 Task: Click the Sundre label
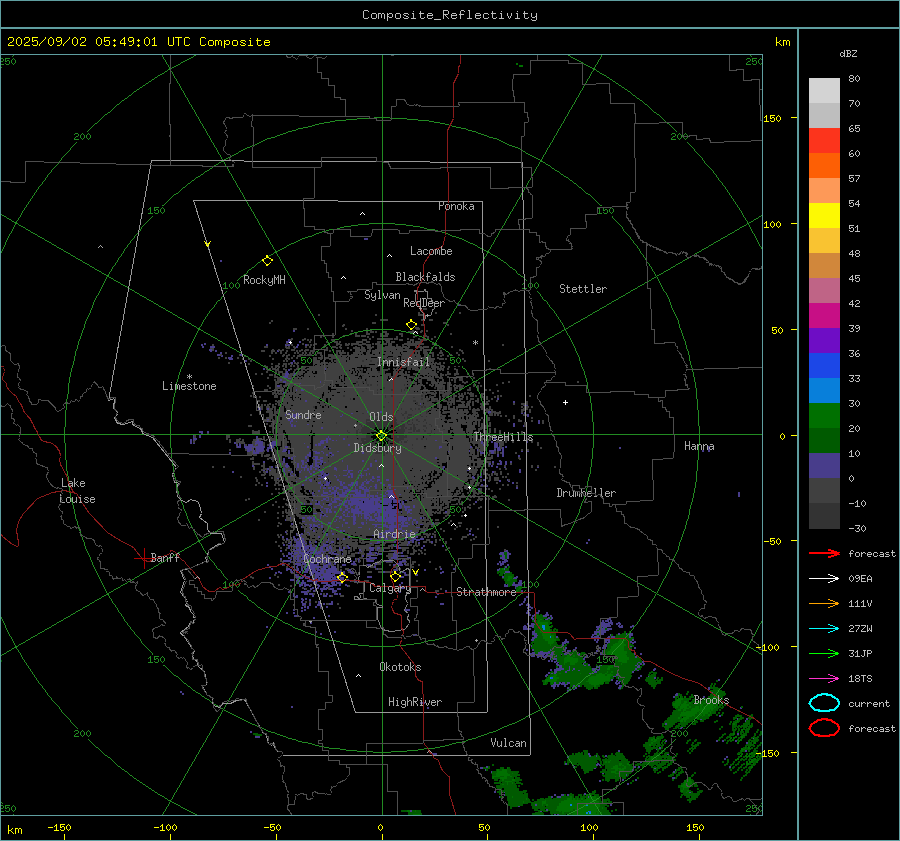[303, 414]
